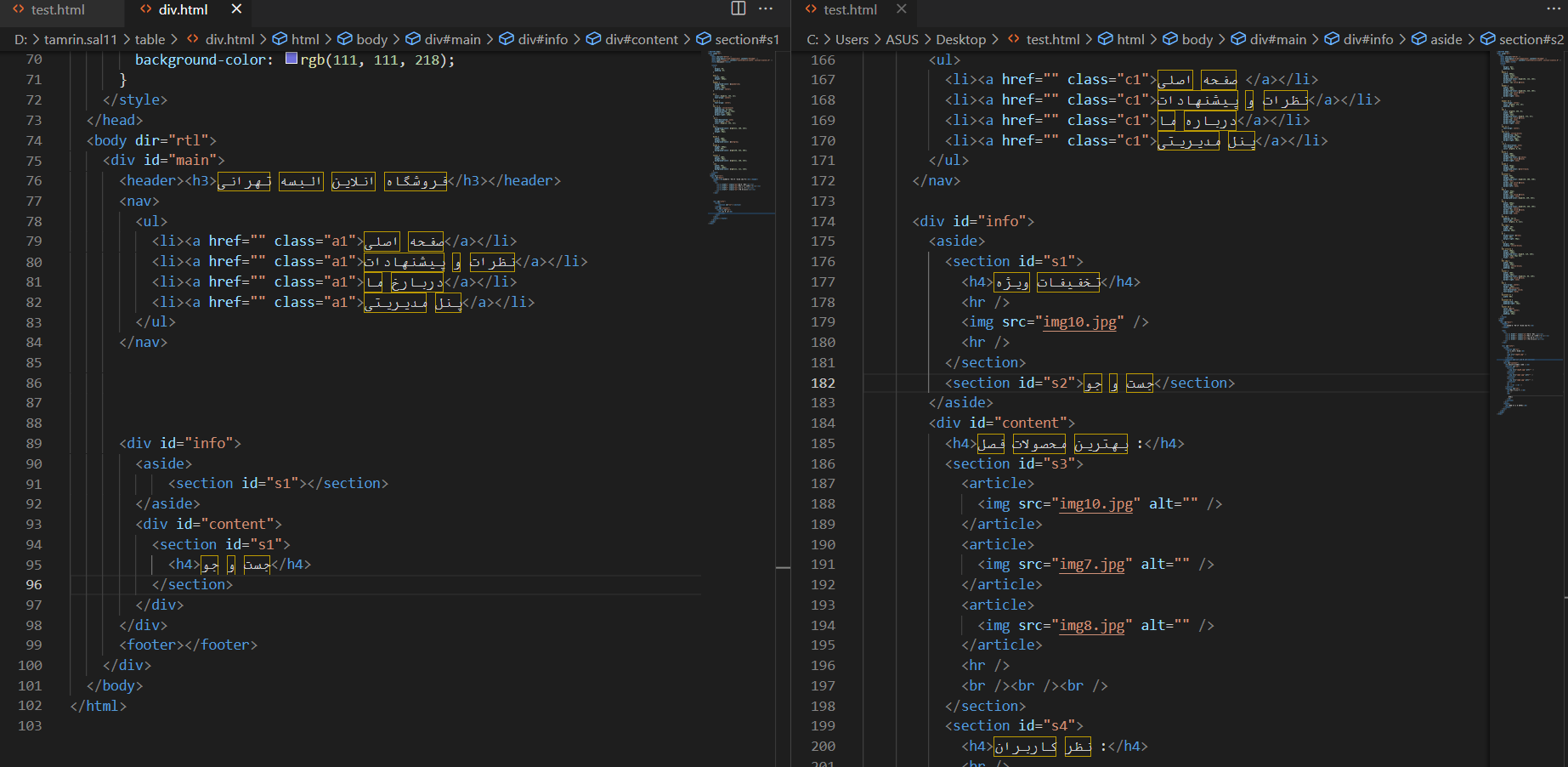Place cursor on '<body dir="rtl">' line
1568x767 pixels.
151,140
